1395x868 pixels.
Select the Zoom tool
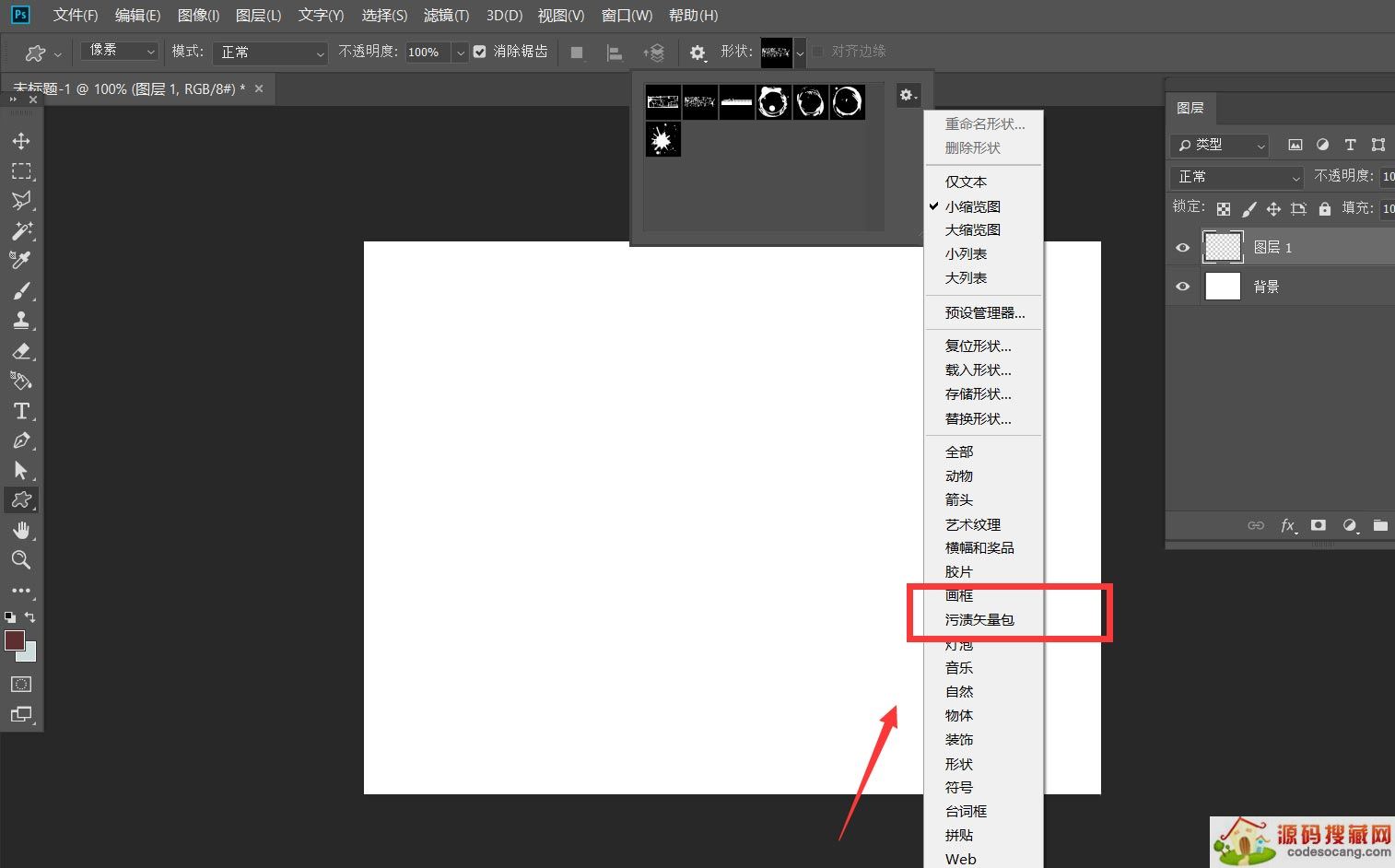tap(22, 560)
